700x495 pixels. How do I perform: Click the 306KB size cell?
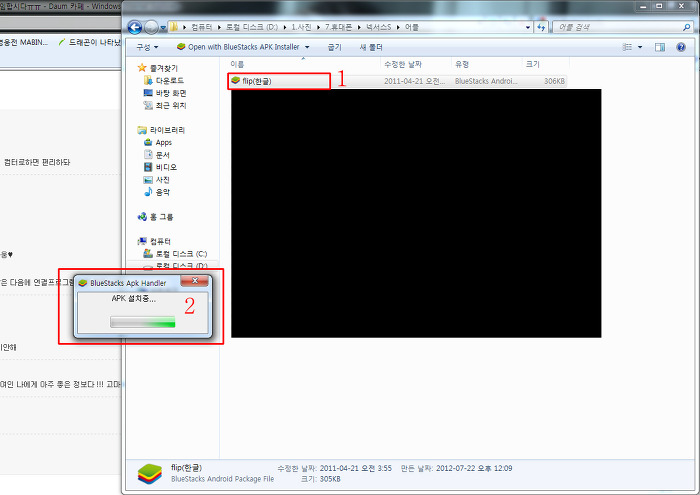click(554, 81)
